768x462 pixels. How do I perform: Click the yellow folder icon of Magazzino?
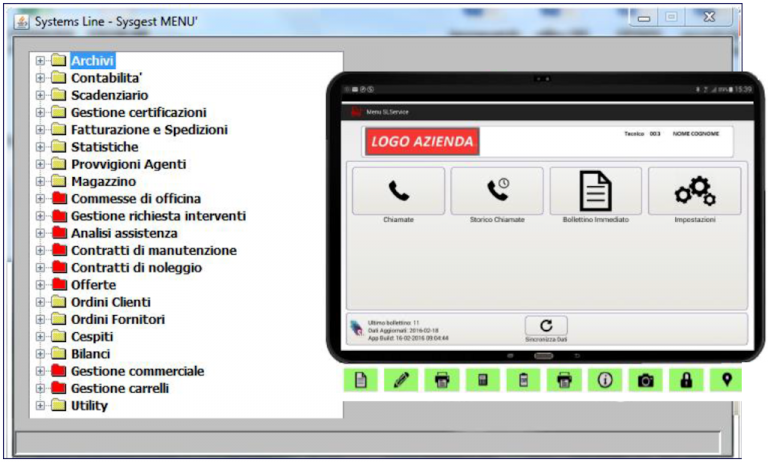(59, 181)
